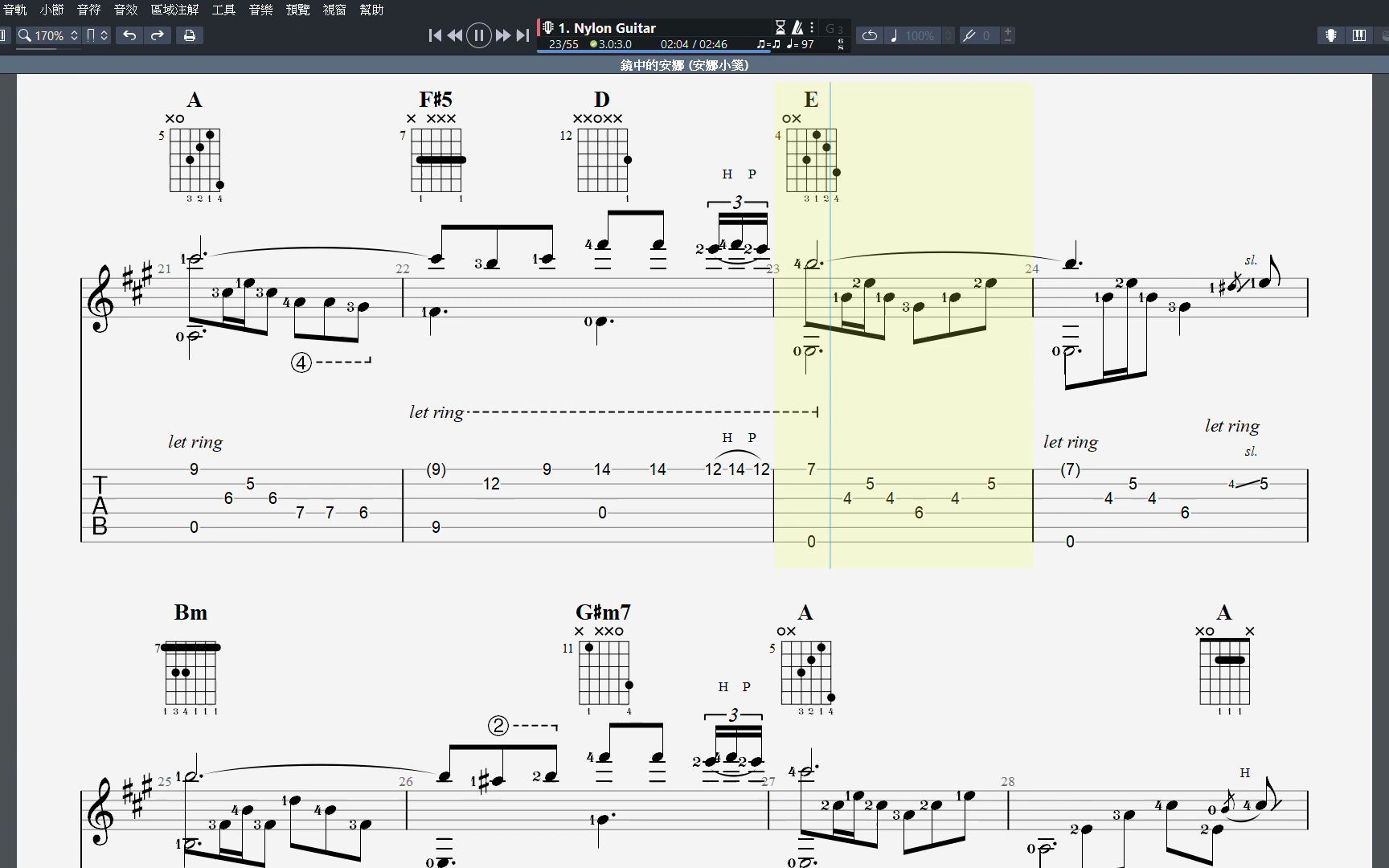
Task: Open the page layout view dropdown
Action: (x=97, y=35)
